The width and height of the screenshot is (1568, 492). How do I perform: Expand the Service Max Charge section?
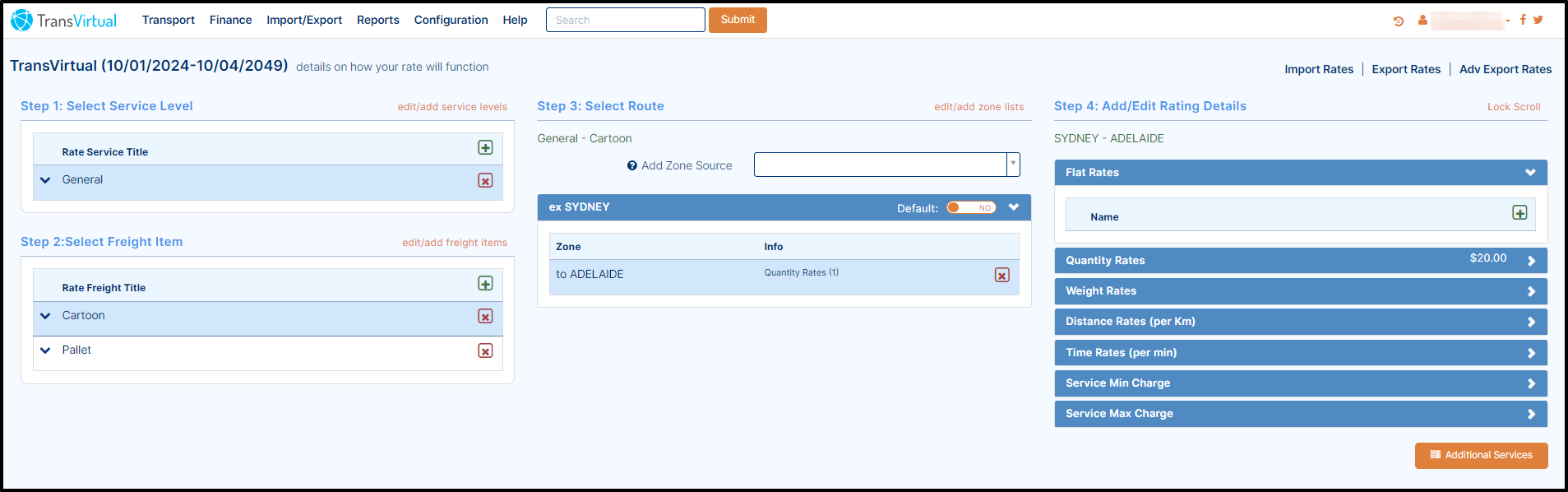point(1531,414)
